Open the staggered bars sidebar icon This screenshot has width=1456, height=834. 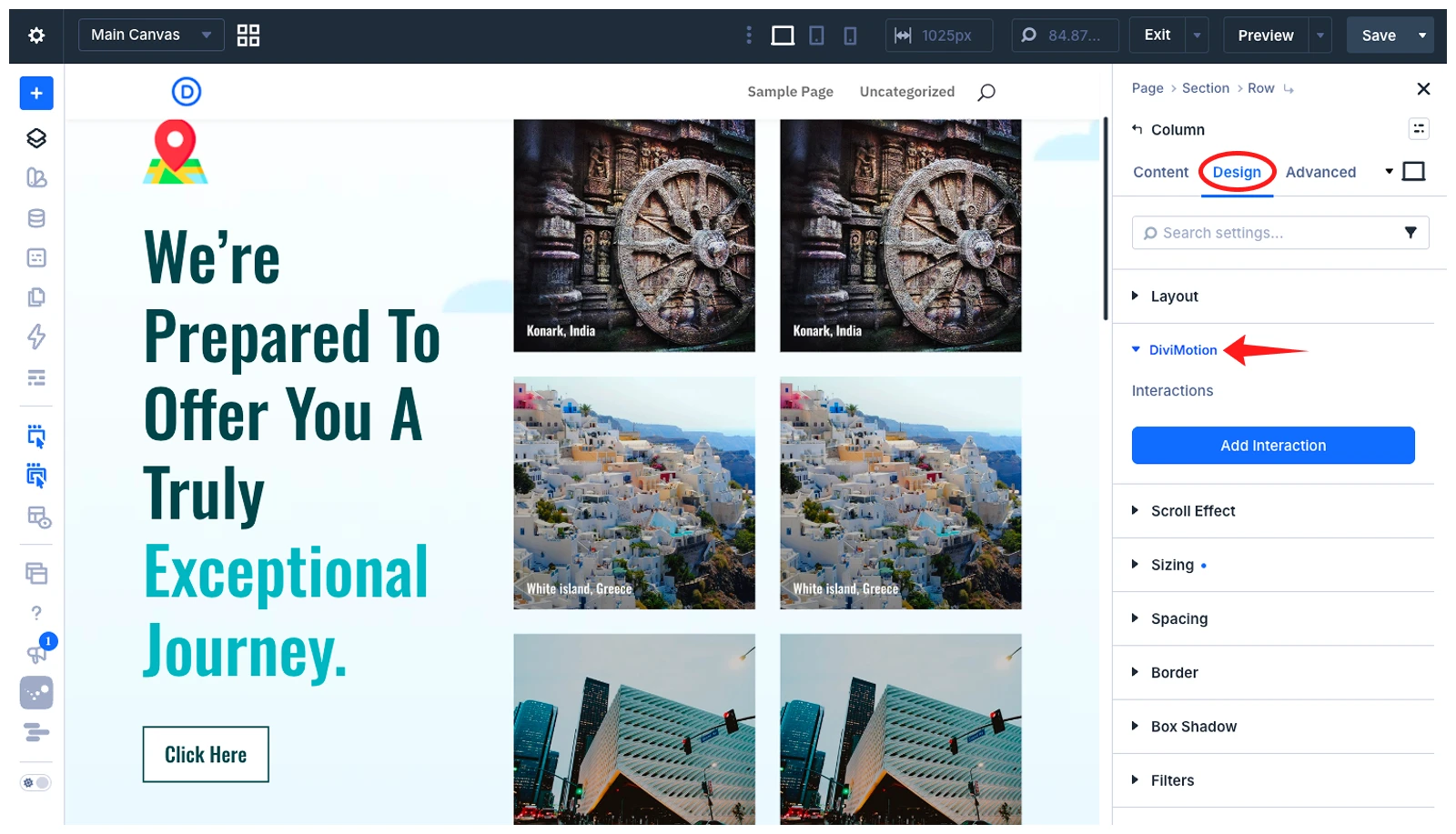point(36,732)
